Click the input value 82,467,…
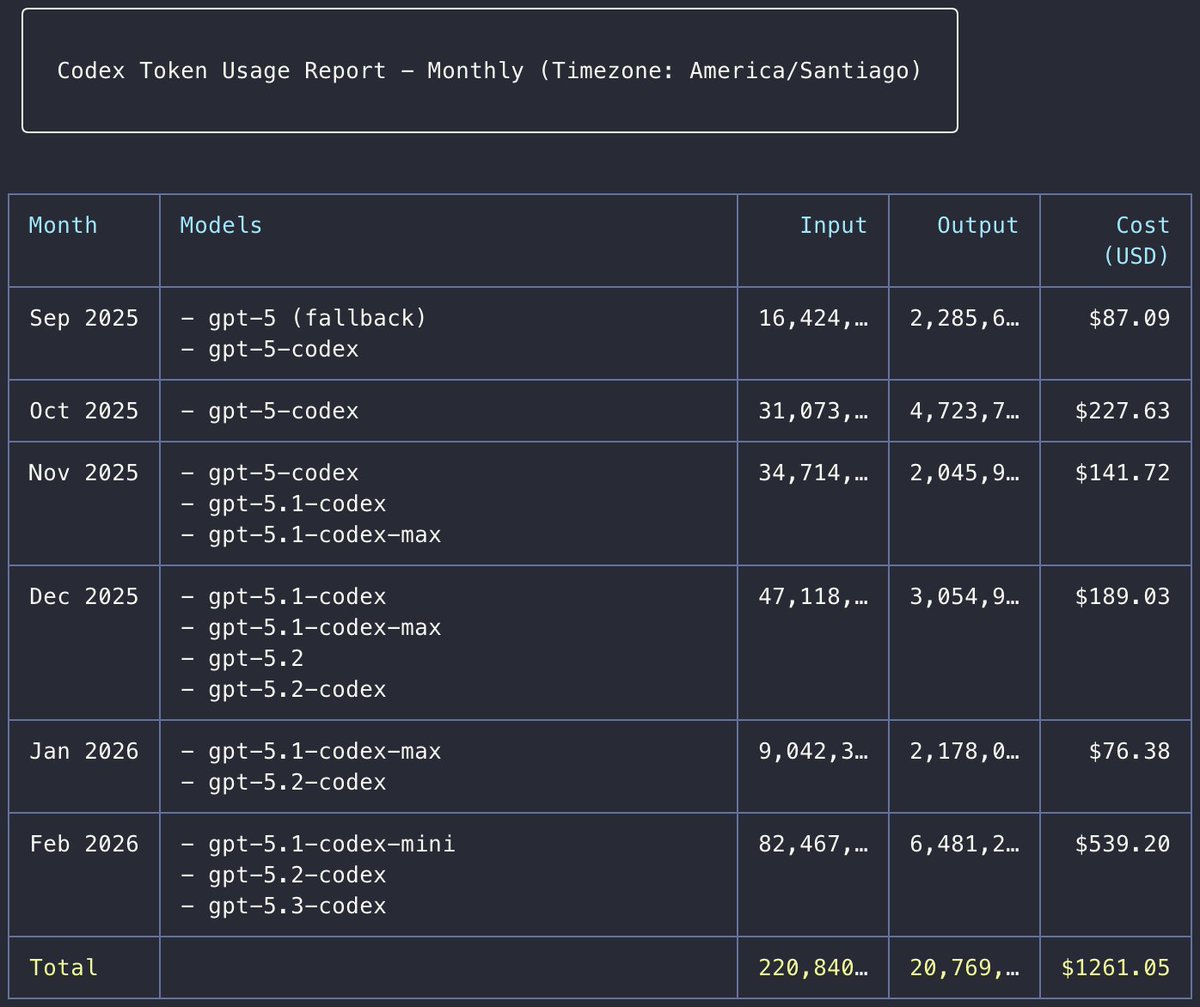1200x1007 pixels. [x=814, y=845]
